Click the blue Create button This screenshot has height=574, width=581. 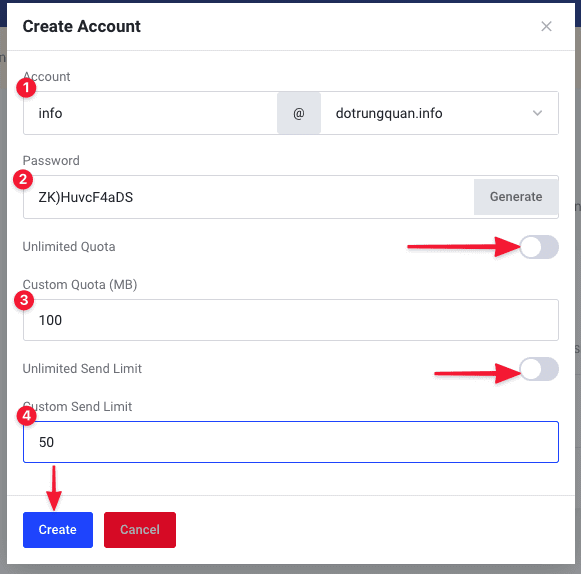58,530
